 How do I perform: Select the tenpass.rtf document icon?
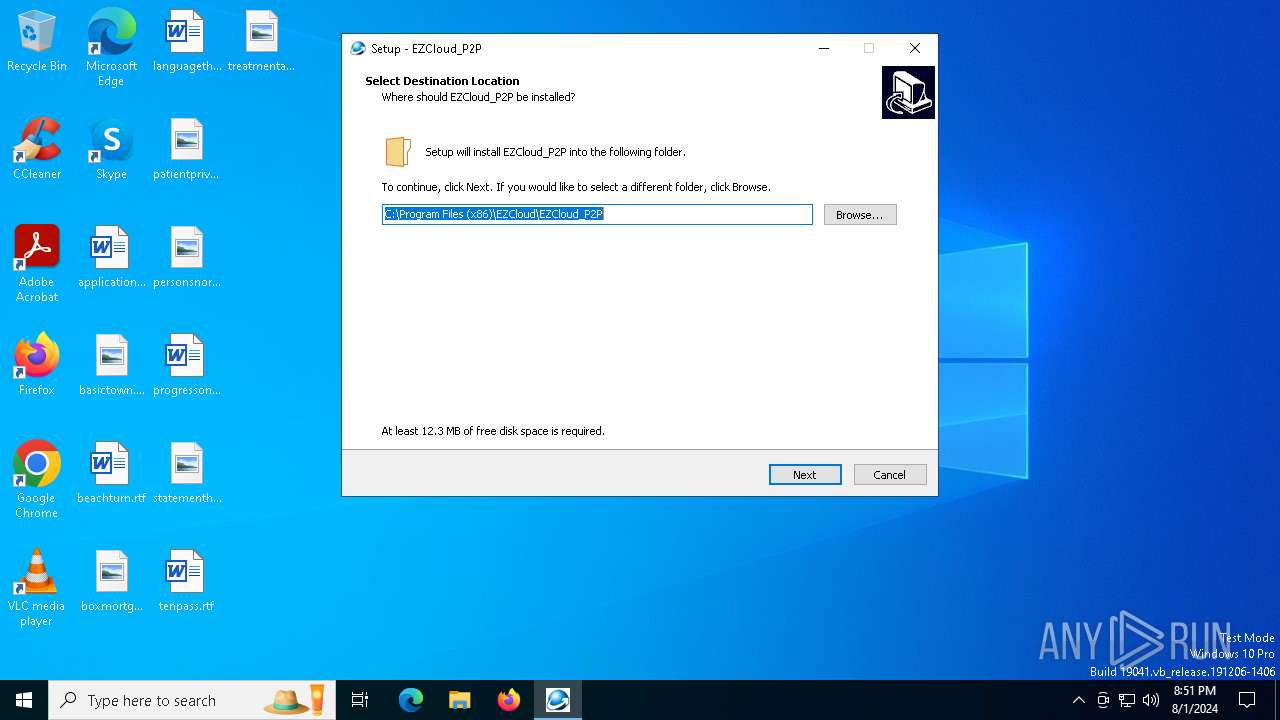pyautogui.click(x=186, y=582)
